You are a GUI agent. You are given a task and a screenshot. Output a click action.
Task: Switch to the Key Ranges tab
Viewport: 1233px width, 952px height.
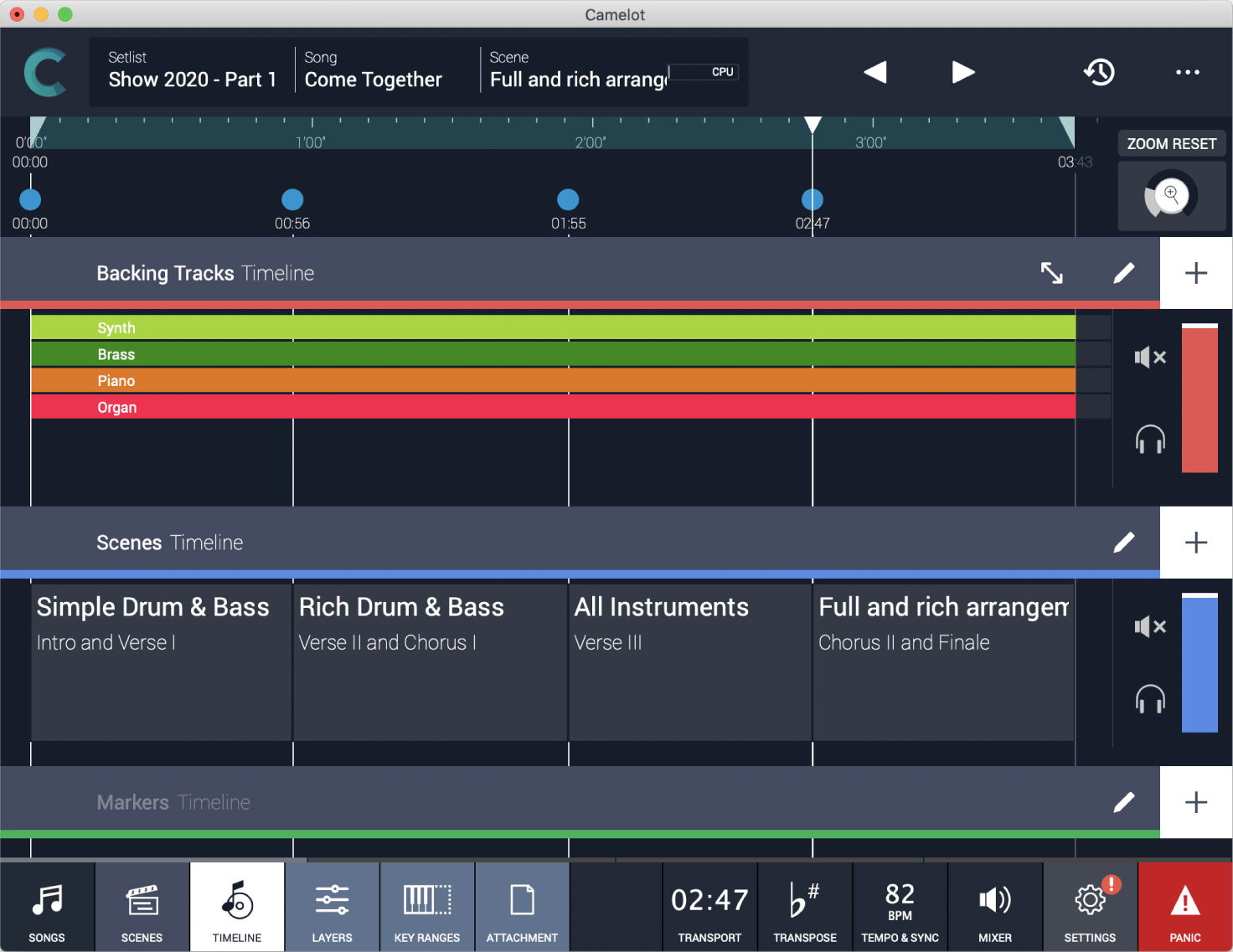[x=427, y=907]
